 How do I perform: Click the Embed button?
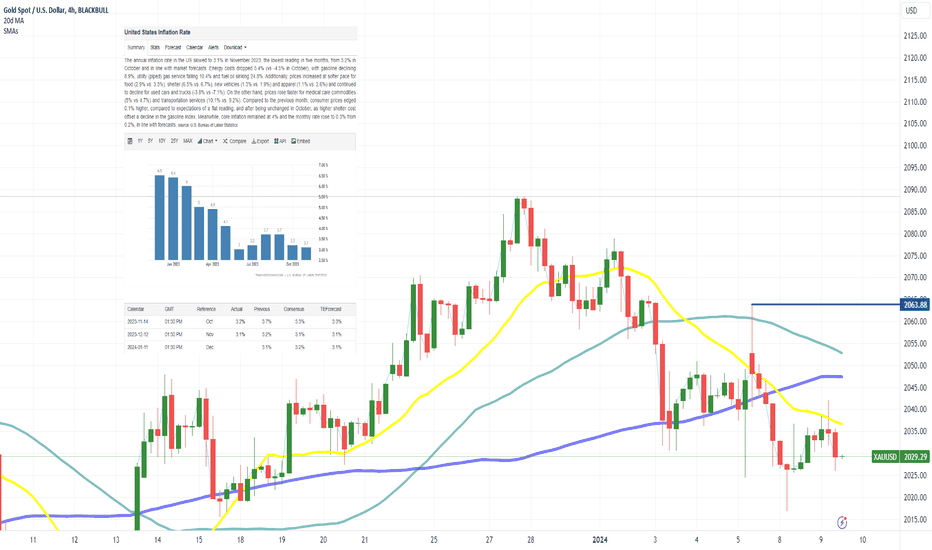click(301, 142)
